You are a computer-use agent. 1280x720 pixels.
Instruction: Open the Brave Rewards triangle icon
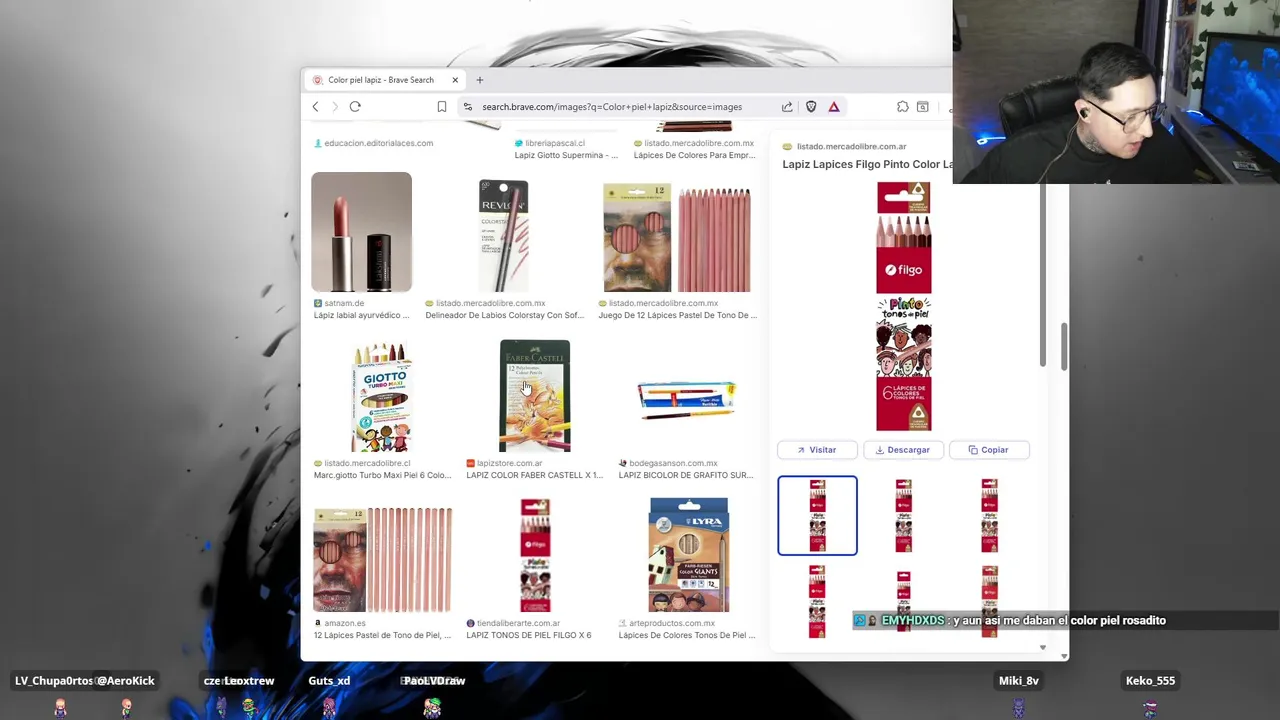coord(834,107)
